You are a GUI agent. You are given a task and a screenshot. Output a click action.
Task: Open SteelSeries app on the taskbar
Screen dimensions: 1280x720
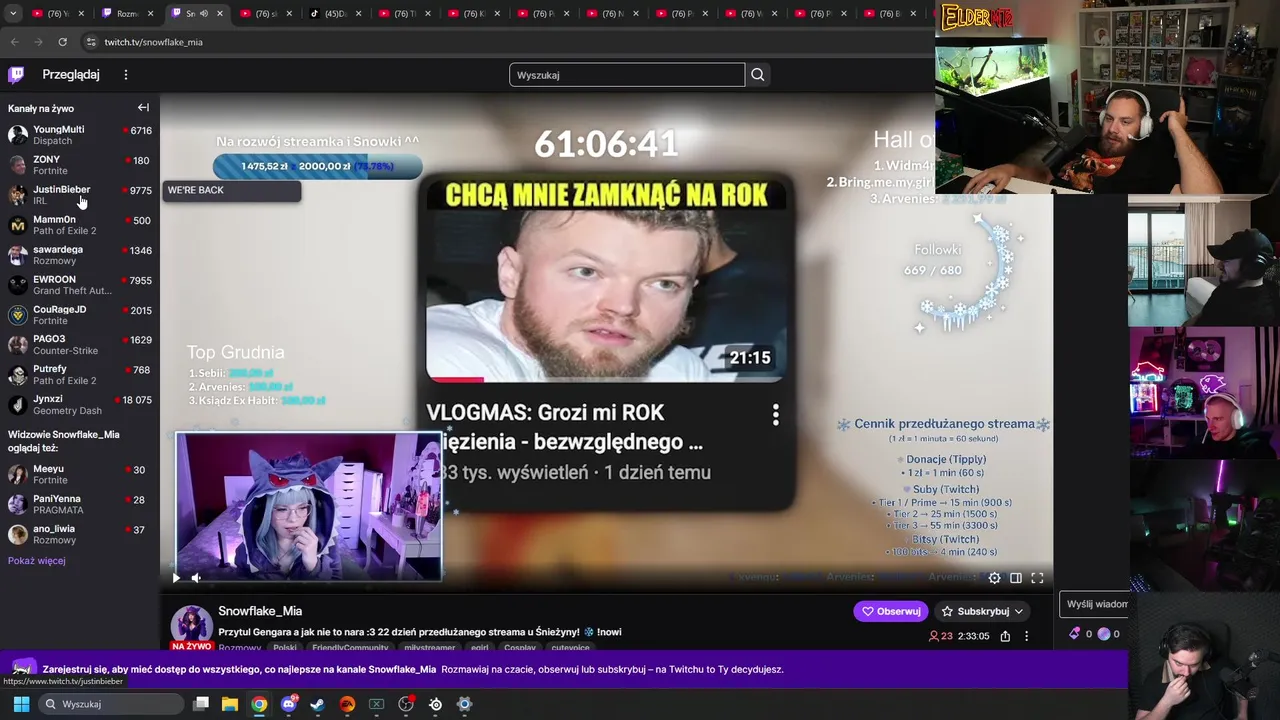[435, 704]
